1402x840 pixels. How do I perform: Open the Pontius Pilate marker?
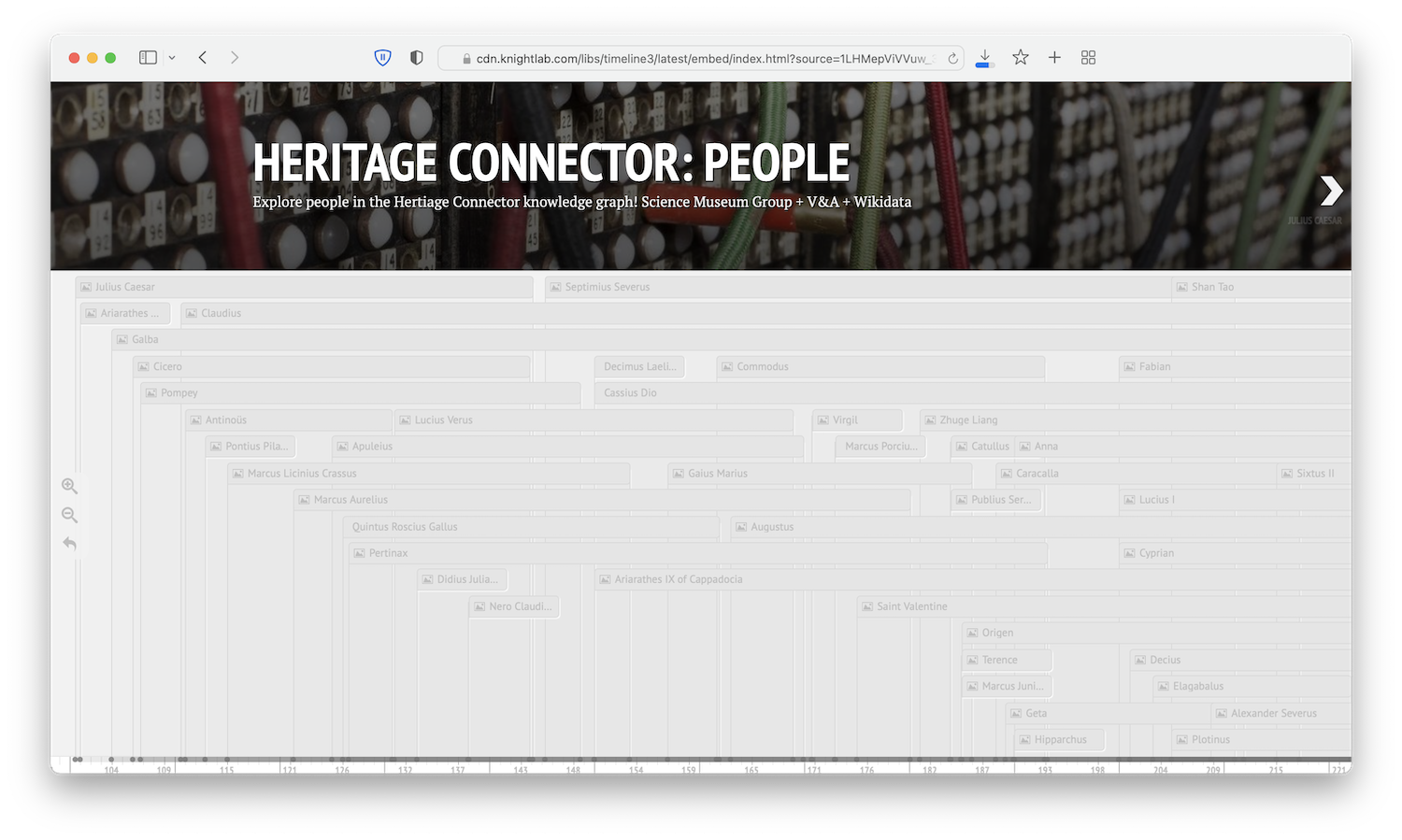pyautogui.click(x=250, y=446)
